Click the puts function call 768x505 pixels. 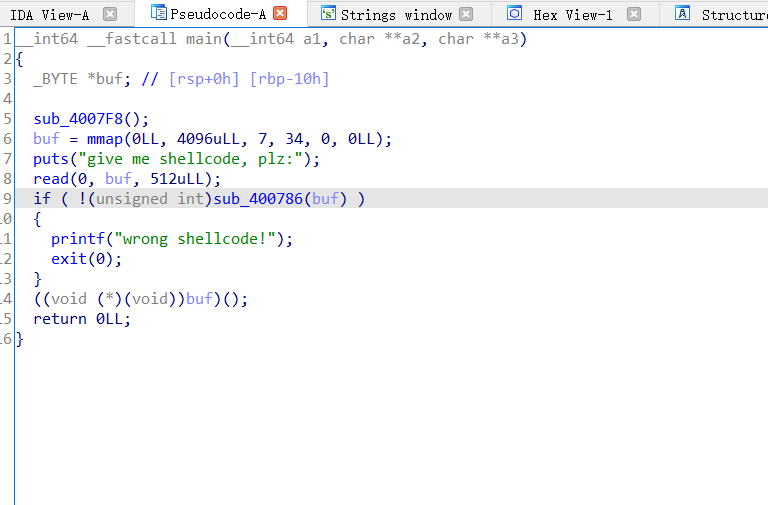(51, 159)
